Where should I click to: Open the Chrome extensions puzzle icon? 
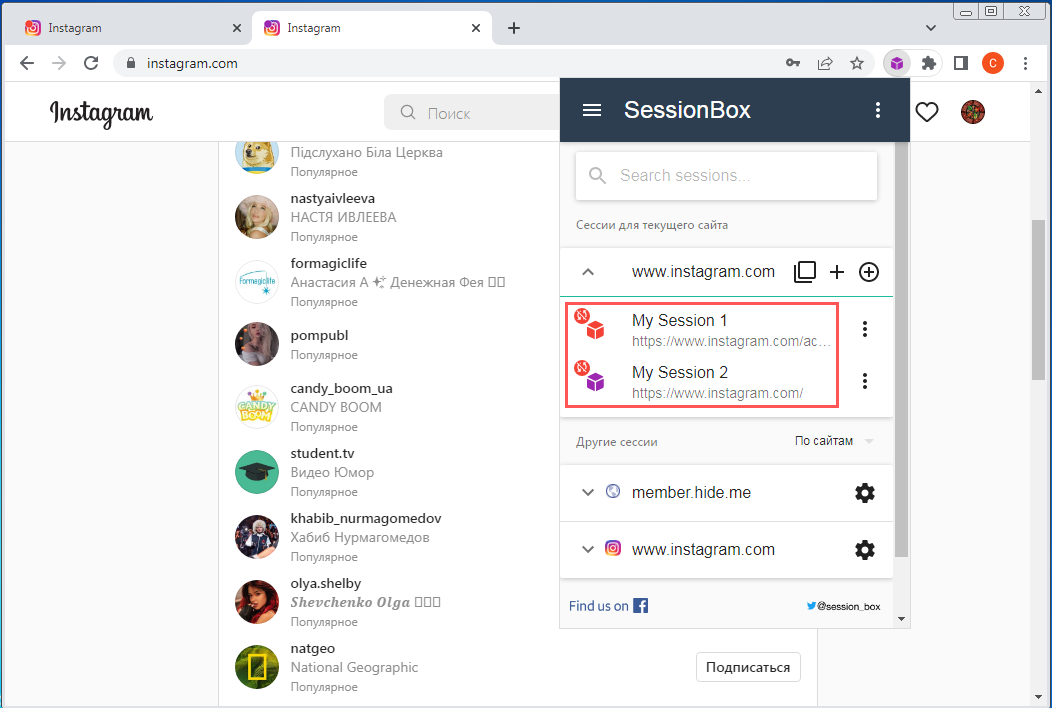[929, 64]
